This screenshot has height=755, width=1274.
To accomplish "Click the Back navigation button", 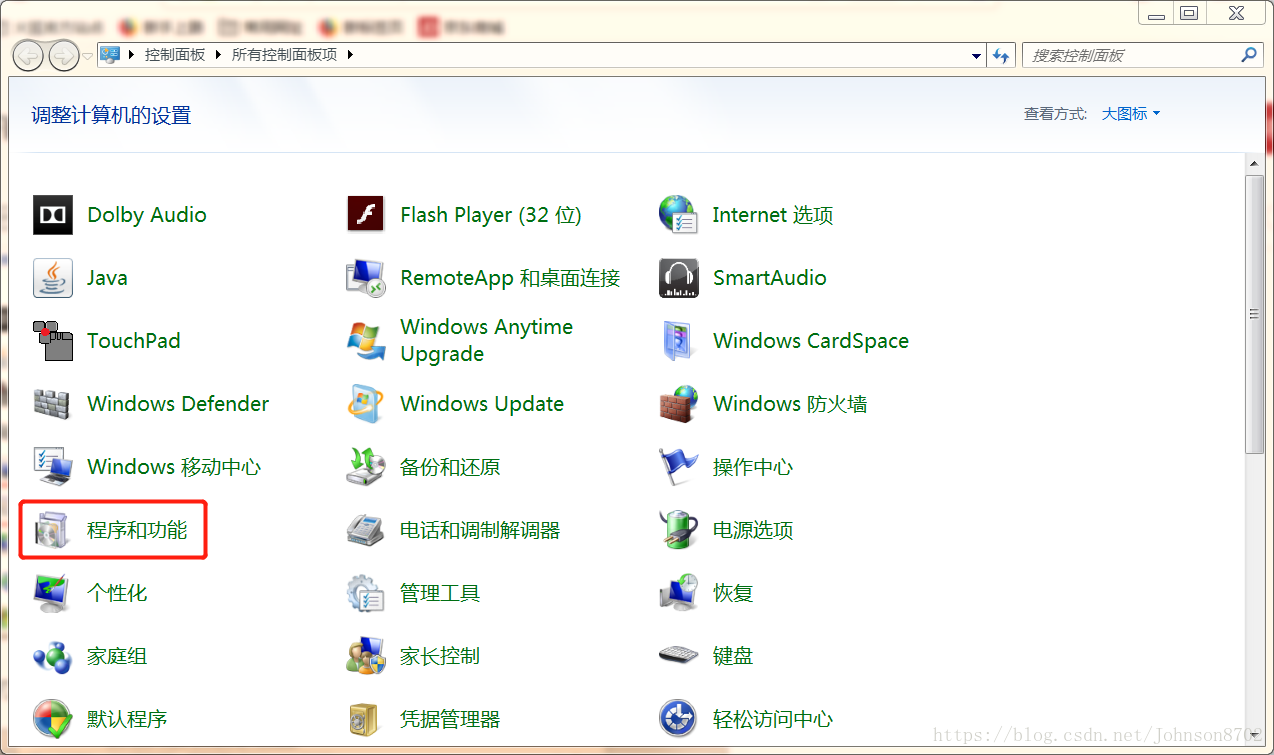I will point(28,55).
